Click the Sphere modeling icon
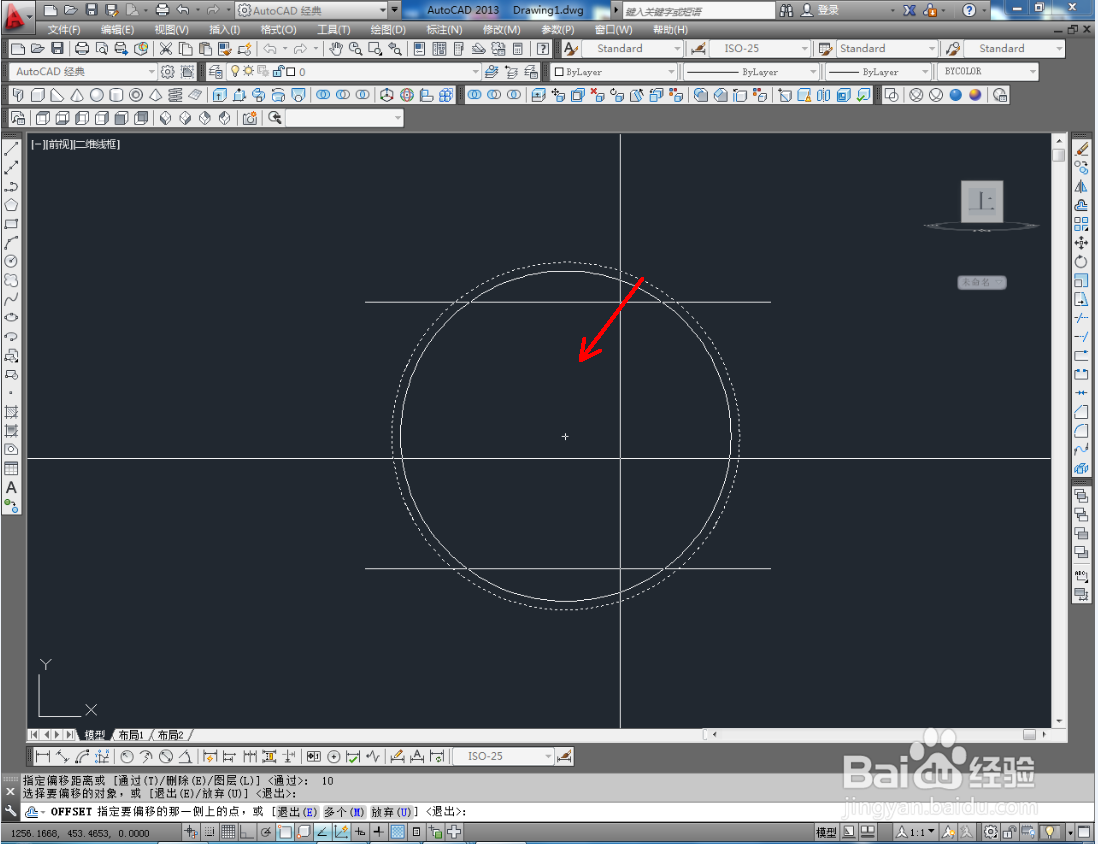This screenshot has height=844, width=1098. 97,95
